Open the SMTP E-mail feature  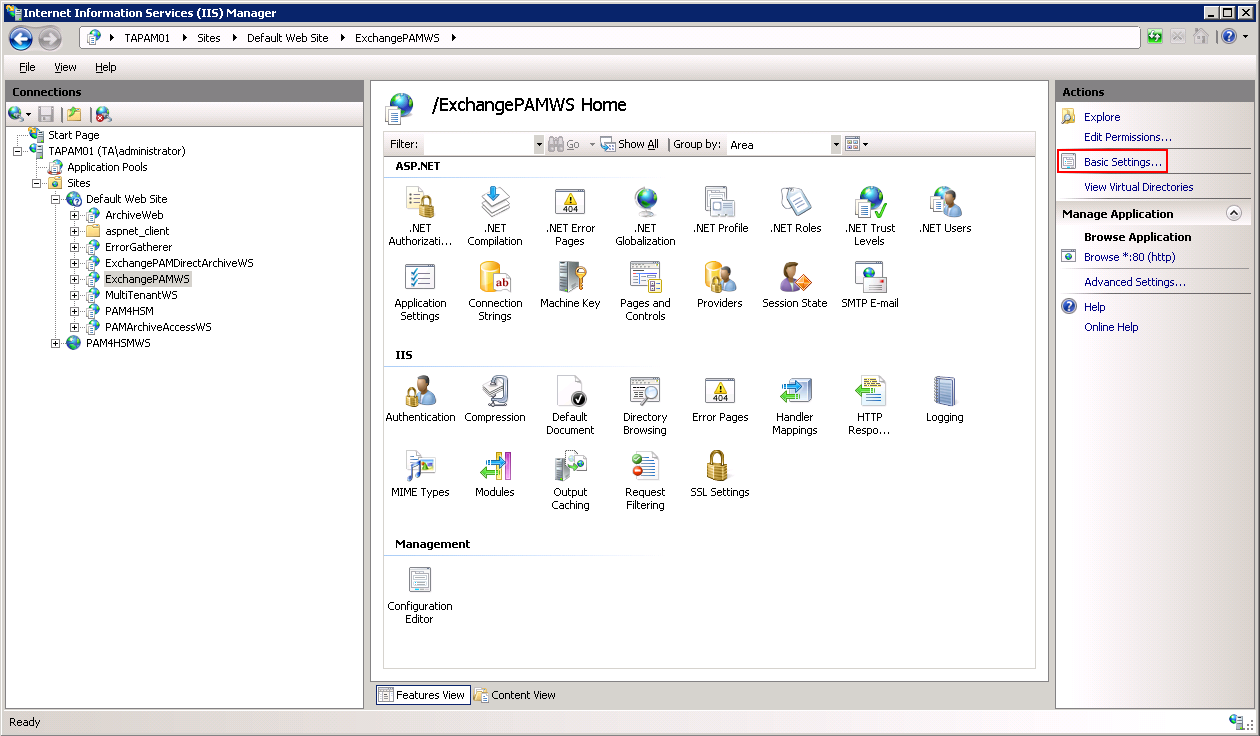(x=869, y=278)
